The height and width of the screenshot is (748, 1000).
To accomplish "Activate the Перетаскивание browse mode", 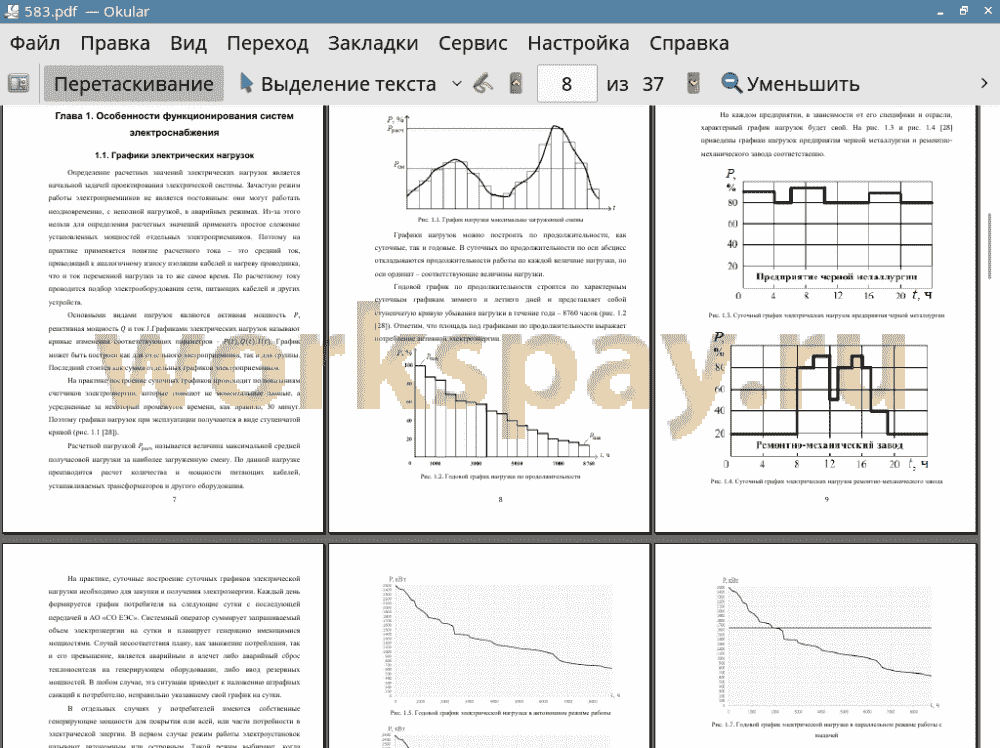I will point(134,84).
